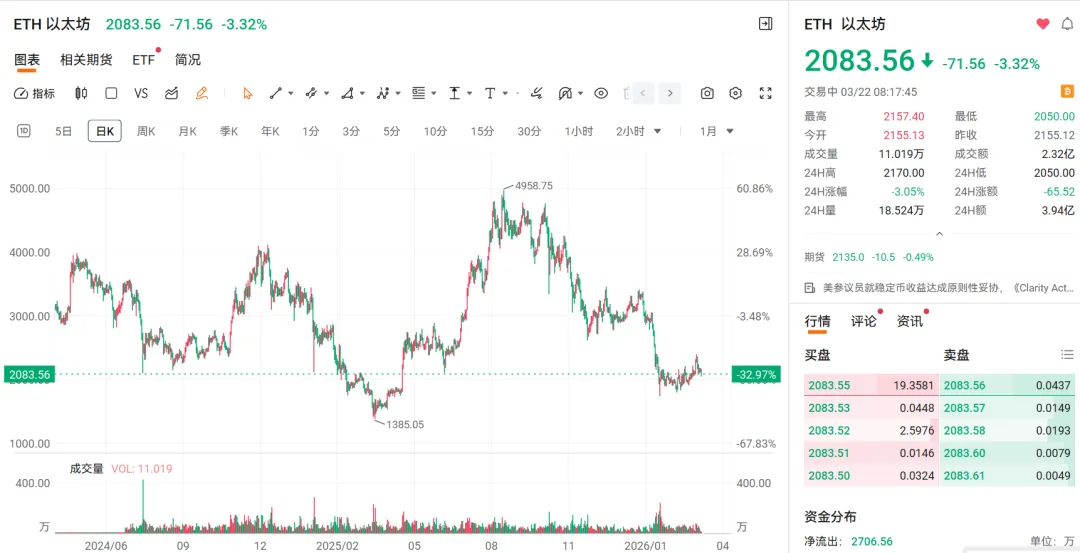Viewport: 1080px width, 553px height.
Task: Expand the channel tool dropdown arrow
Action: [x=326, y=94]
